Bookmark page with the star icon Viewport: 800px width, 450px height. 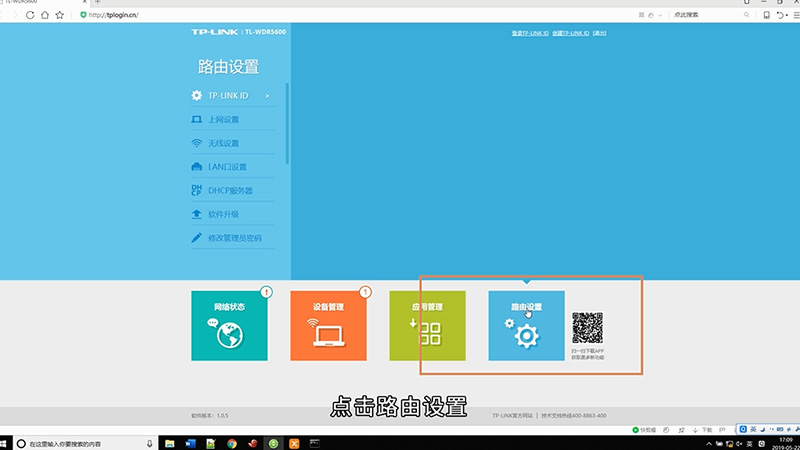tap(60, 15)
